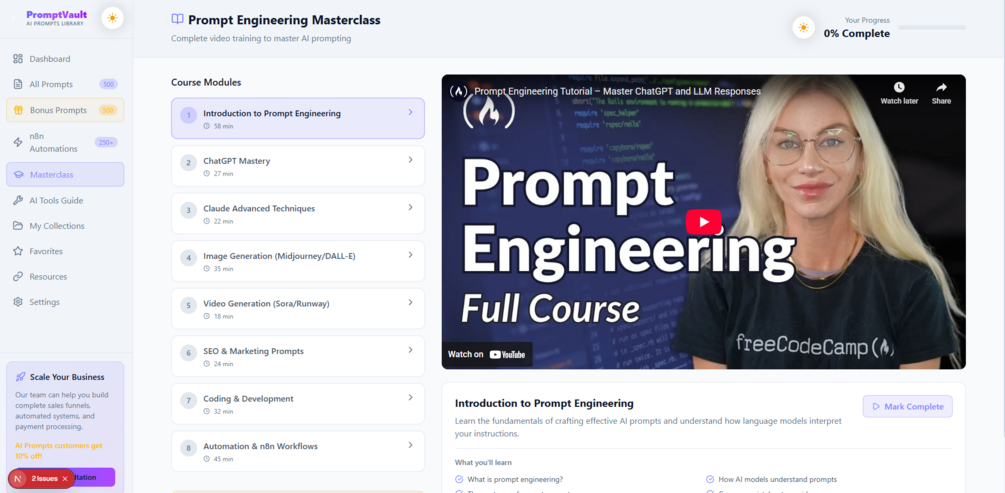
Task: Open the Resources page
Action: point(65,277)
